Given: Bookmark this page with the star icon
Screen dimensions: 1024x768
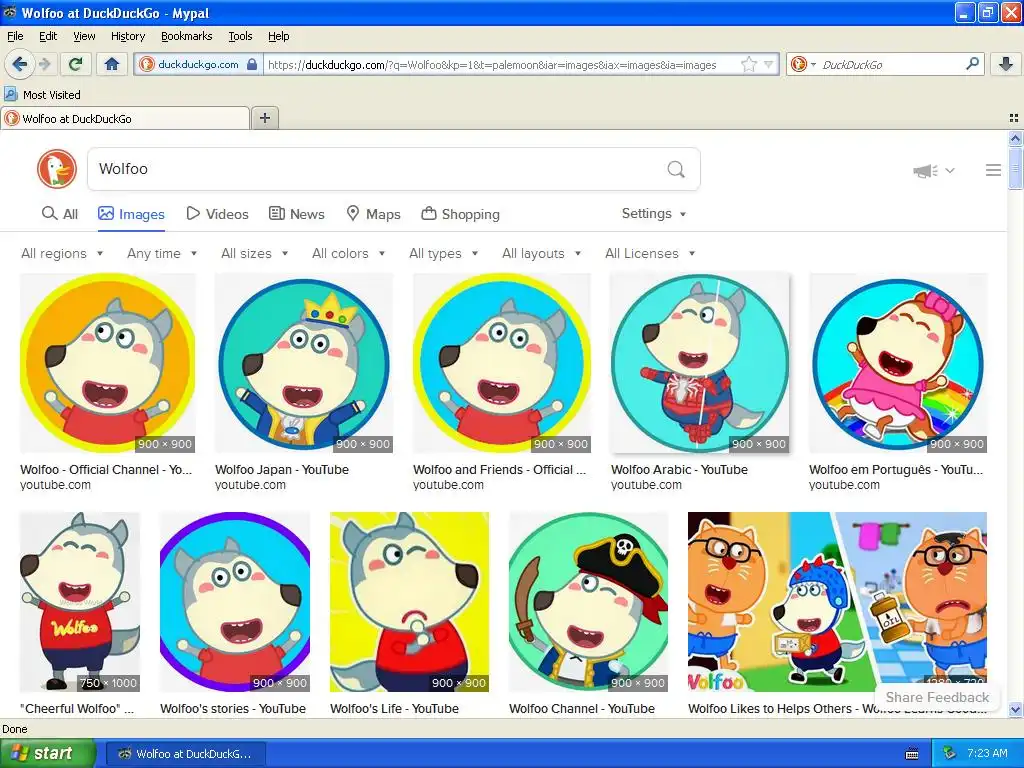Looking at the screenshot, I should tap(748, 64).
